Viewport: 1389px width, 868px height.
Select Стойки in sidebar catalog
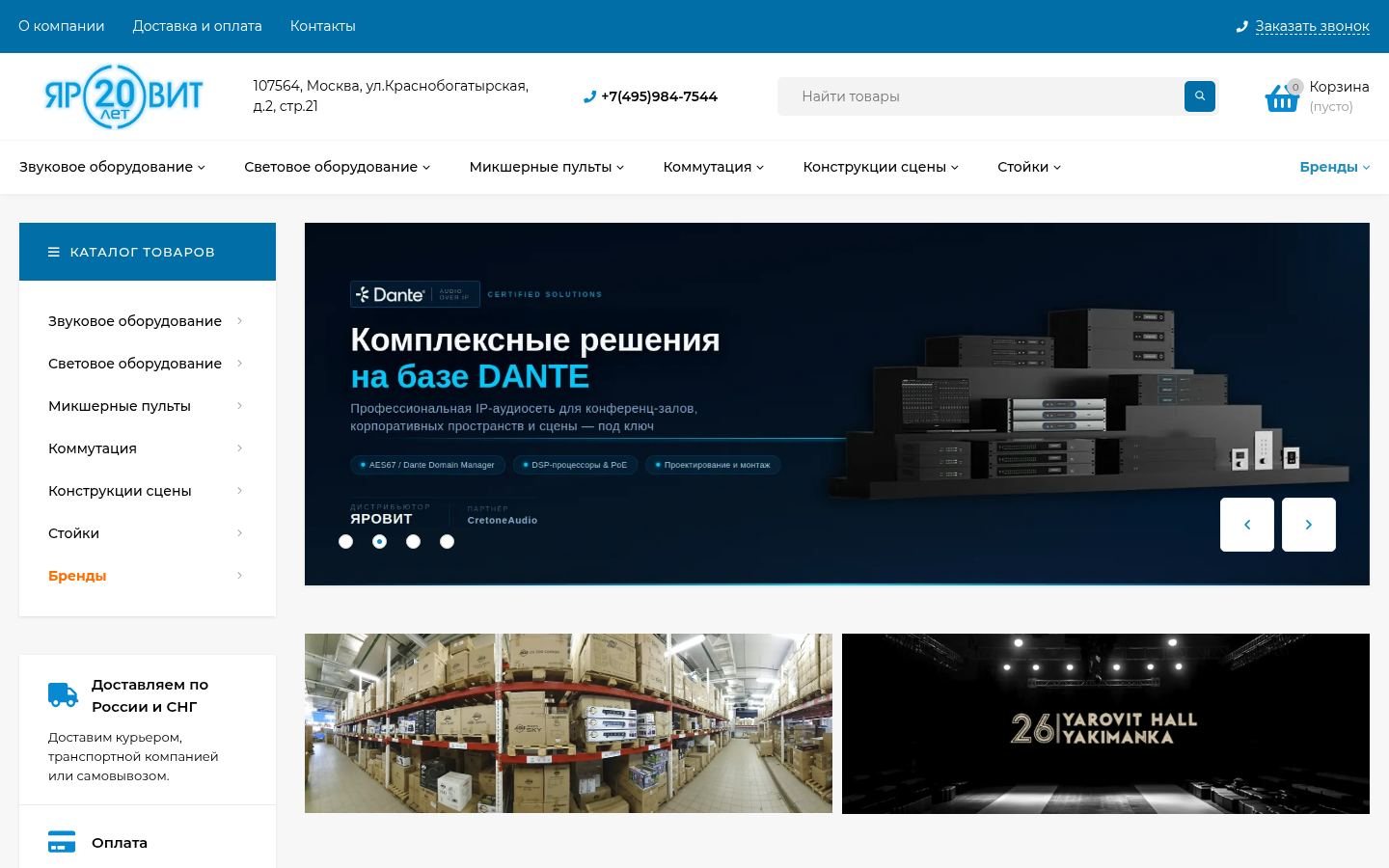pos(73,533)
